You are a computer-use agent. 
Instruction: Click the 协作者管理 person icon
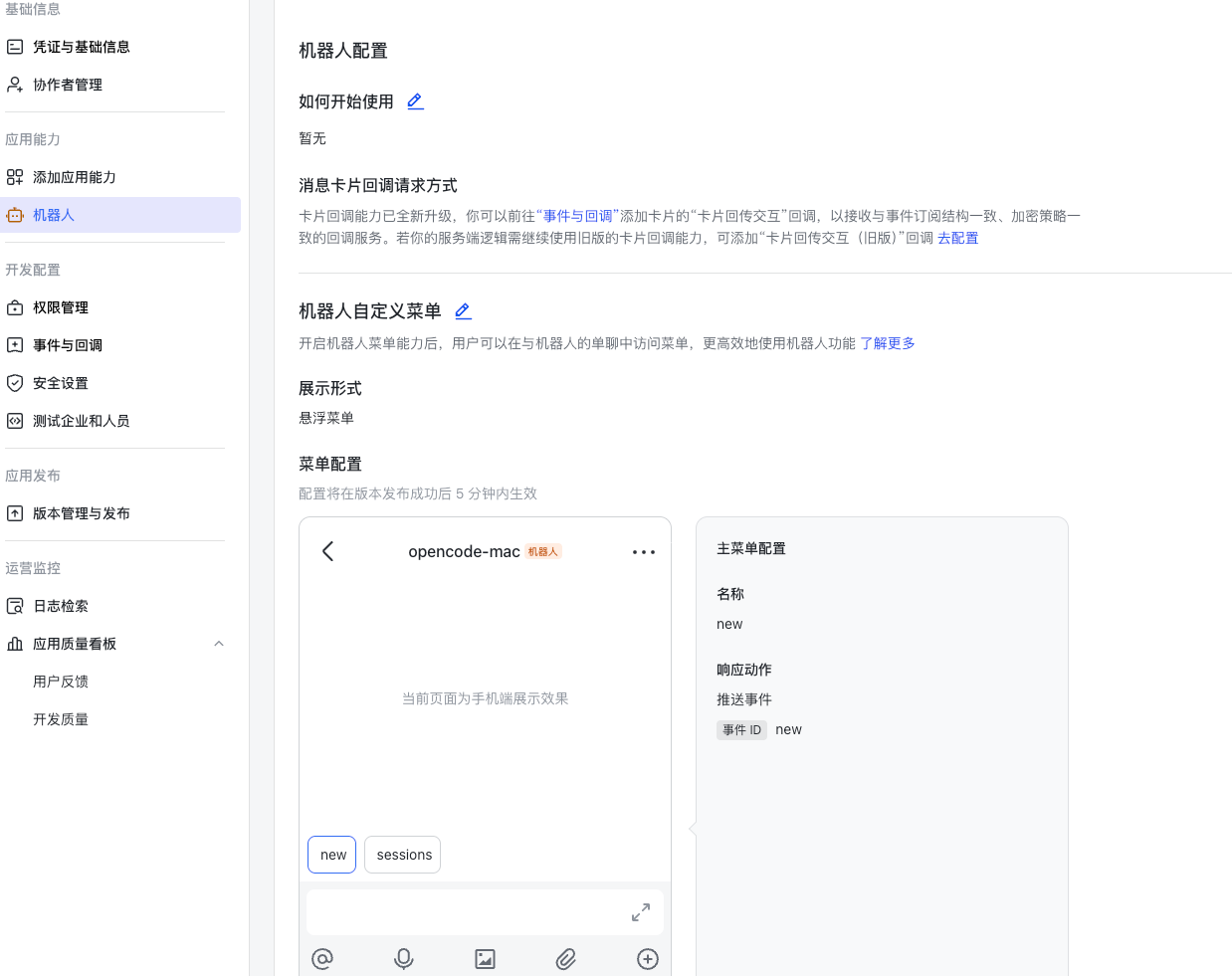[15, 85]
